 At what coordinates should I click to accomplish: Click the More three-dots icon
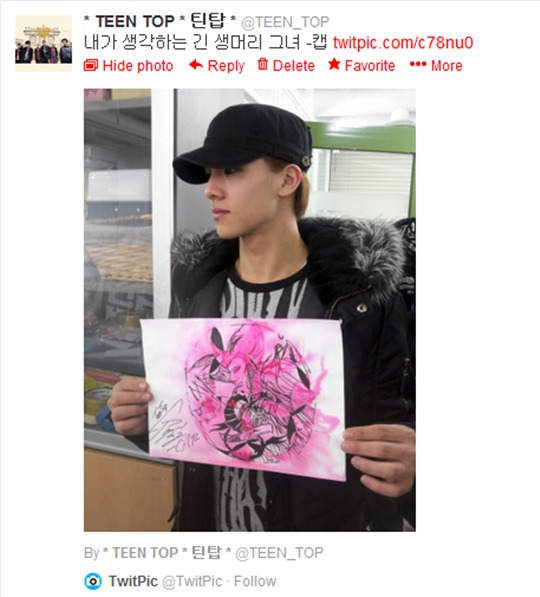[418, 64]
